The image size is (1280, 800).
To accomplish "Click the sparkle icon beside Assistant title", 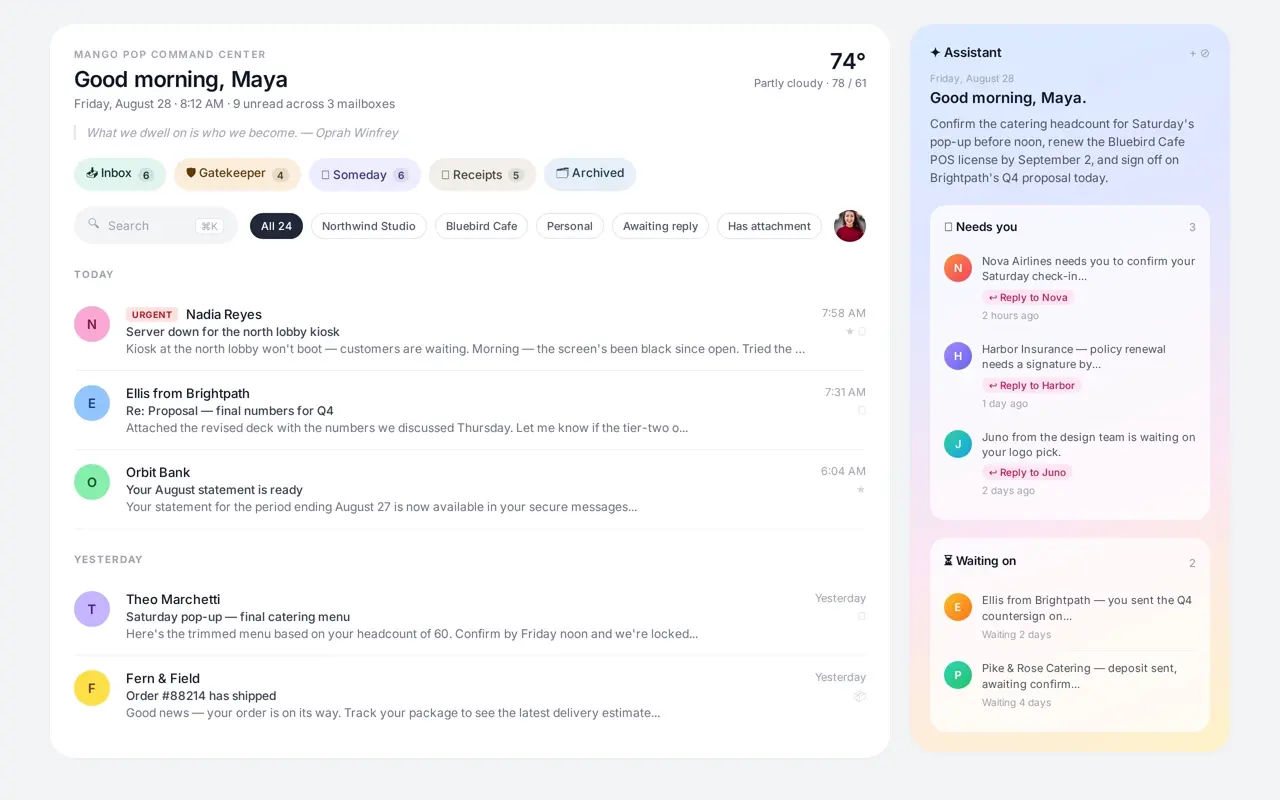I will tap(935, 52).
